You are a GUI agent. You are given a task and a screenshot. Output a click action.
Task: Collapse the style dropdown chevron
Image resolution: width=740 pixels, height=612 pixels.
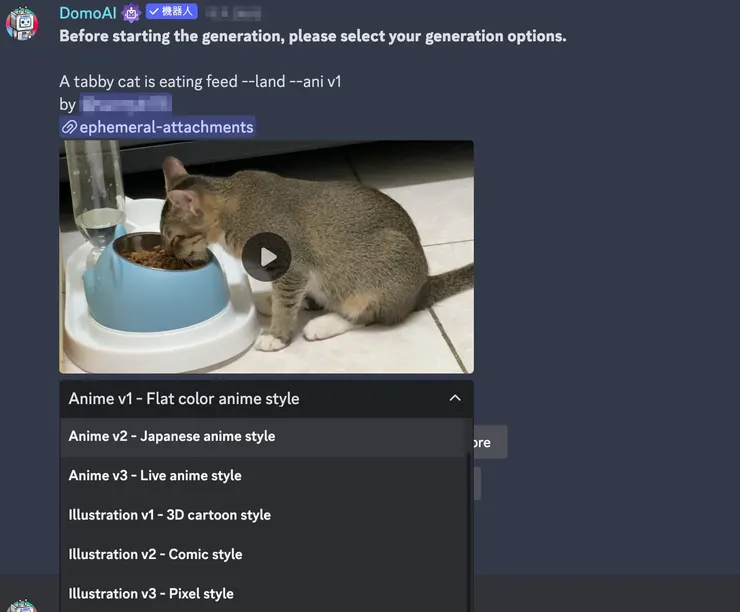coord(455,398)
